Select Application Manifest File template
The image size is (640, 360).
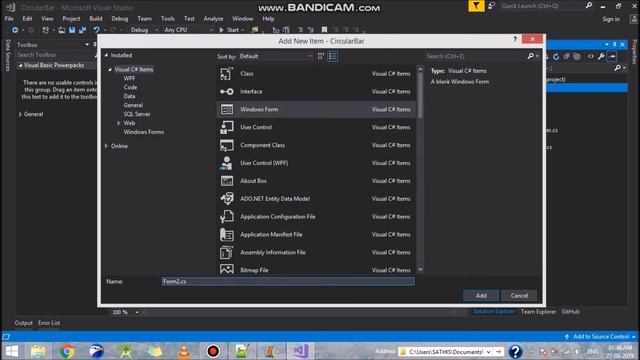(316, 235)
